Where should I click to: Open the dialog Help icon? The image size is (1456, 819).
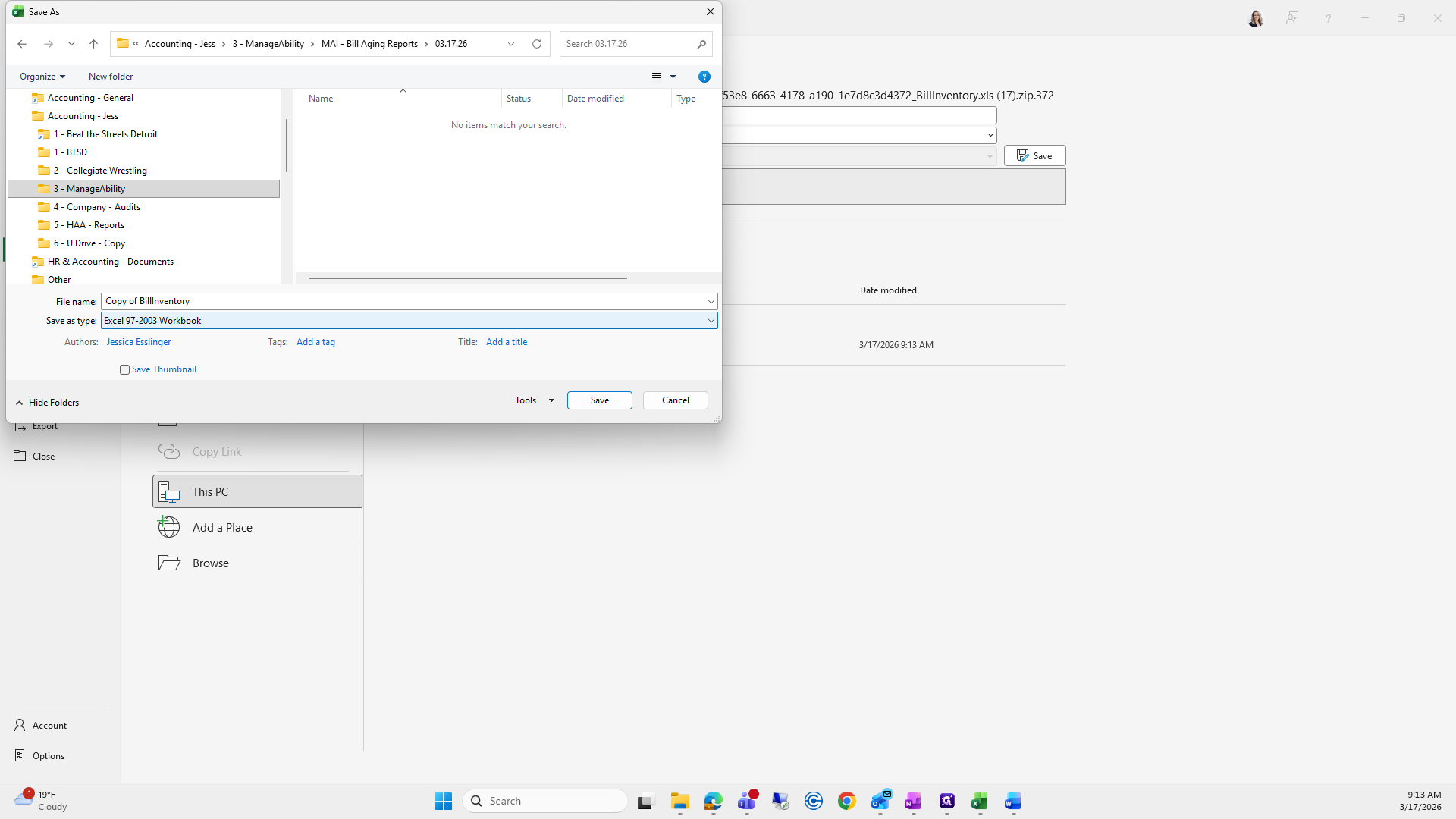tap(704, 77)
